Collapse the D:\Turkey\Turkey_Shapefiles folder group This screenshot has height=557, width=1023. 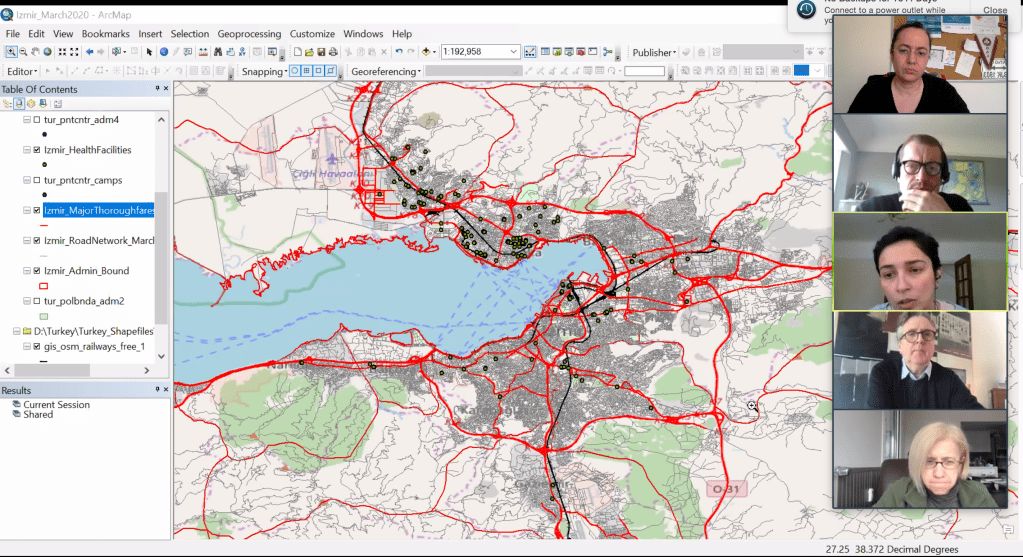pos(14,331)
